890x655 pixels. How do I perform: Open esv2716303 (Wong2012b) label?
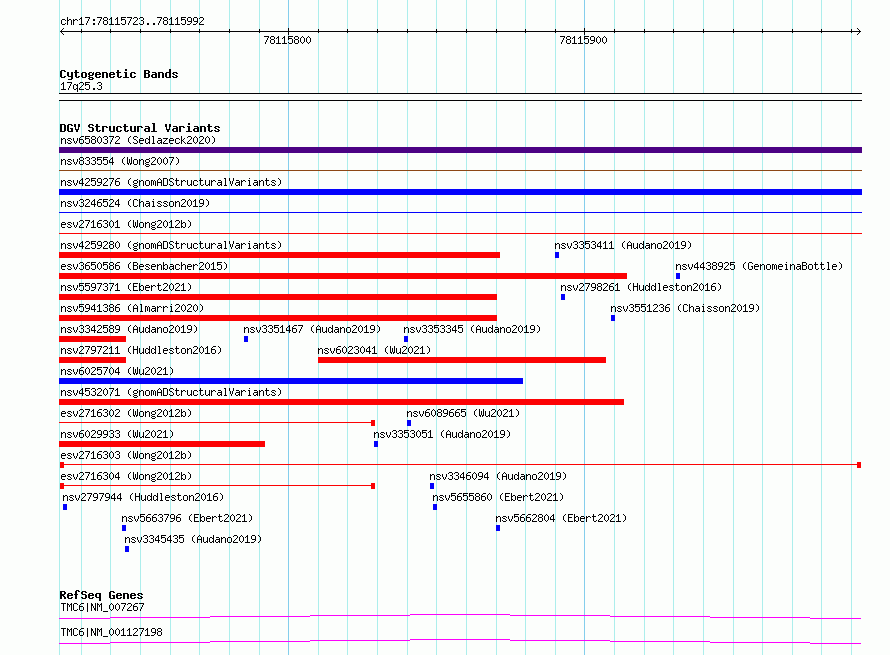[x=126, y=455]
